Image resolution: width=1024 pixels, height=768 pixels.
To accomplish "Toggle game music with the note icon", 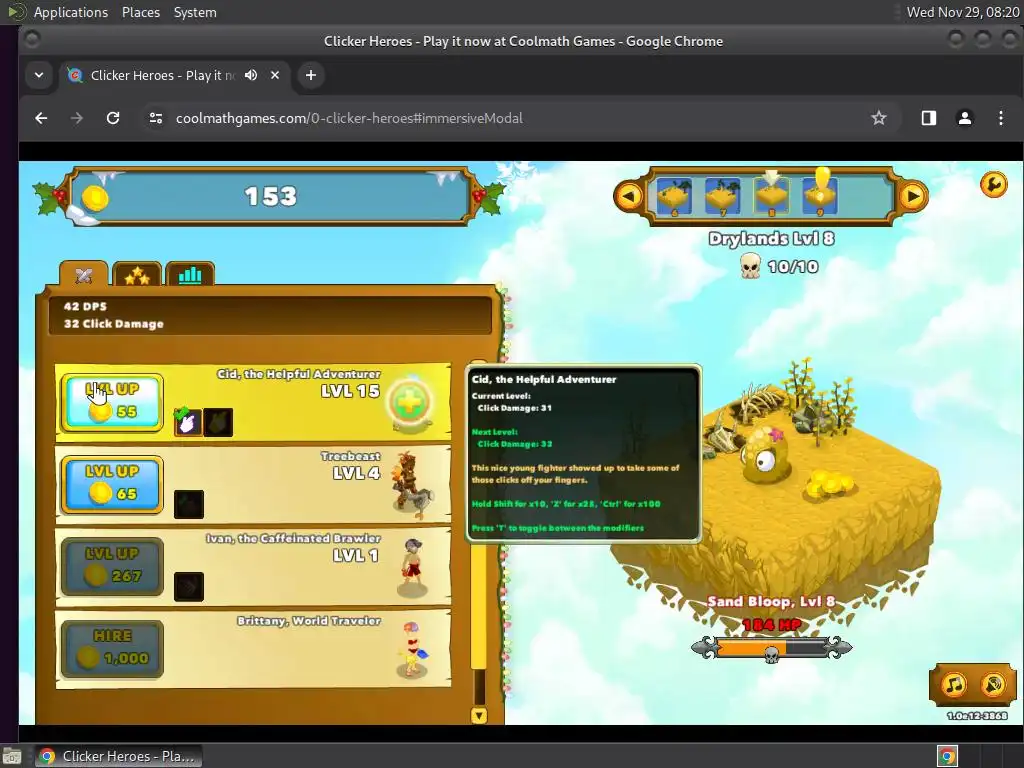I will (953, 684).
